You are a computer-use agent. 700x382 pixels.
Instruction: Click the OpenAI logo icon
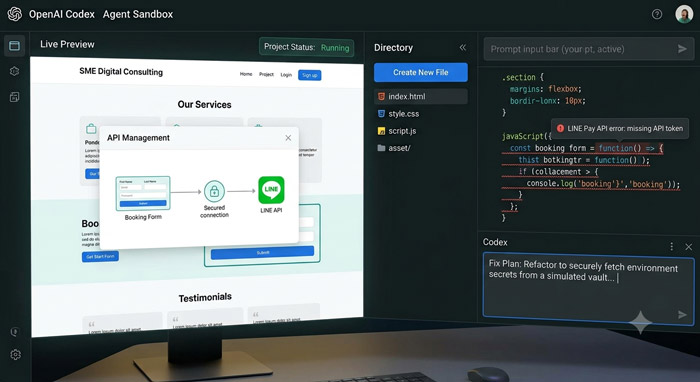(14, 14)
